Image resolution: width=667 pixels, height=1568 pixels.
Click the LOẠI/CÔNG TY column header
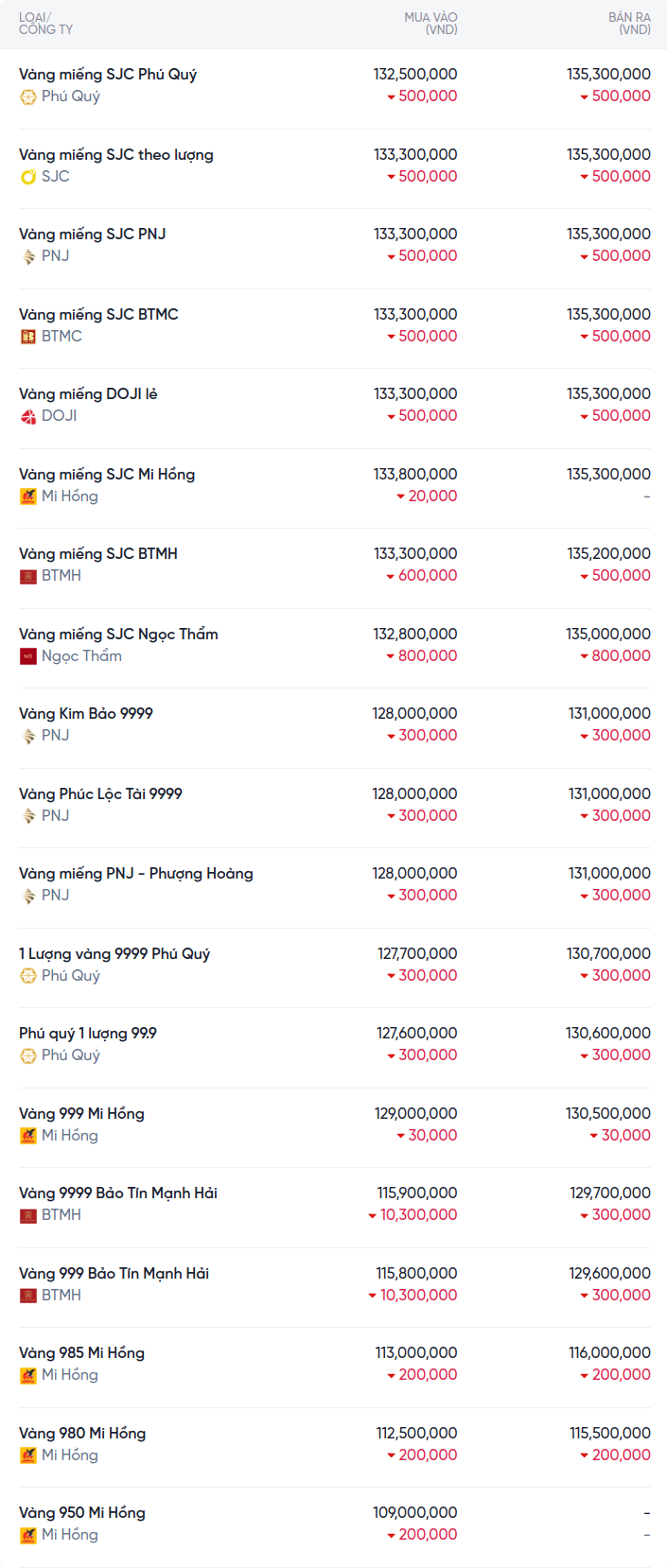(x=45, y=24)
